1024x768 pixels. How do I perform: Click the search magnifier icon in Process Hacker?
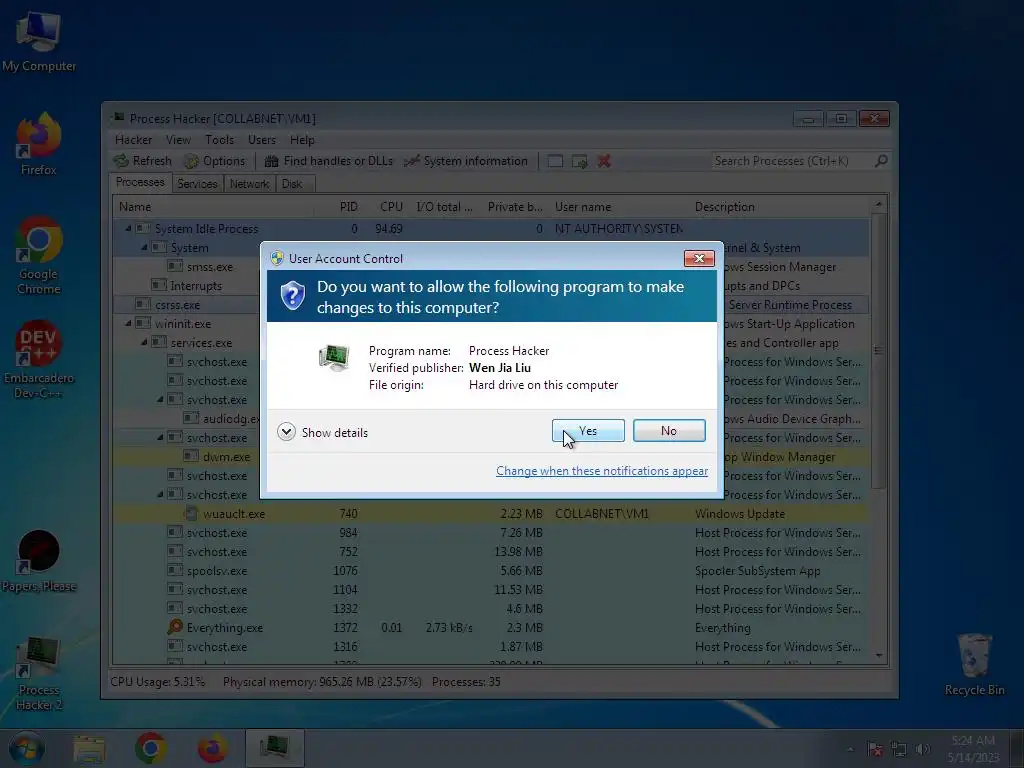[x=881, y=161]
